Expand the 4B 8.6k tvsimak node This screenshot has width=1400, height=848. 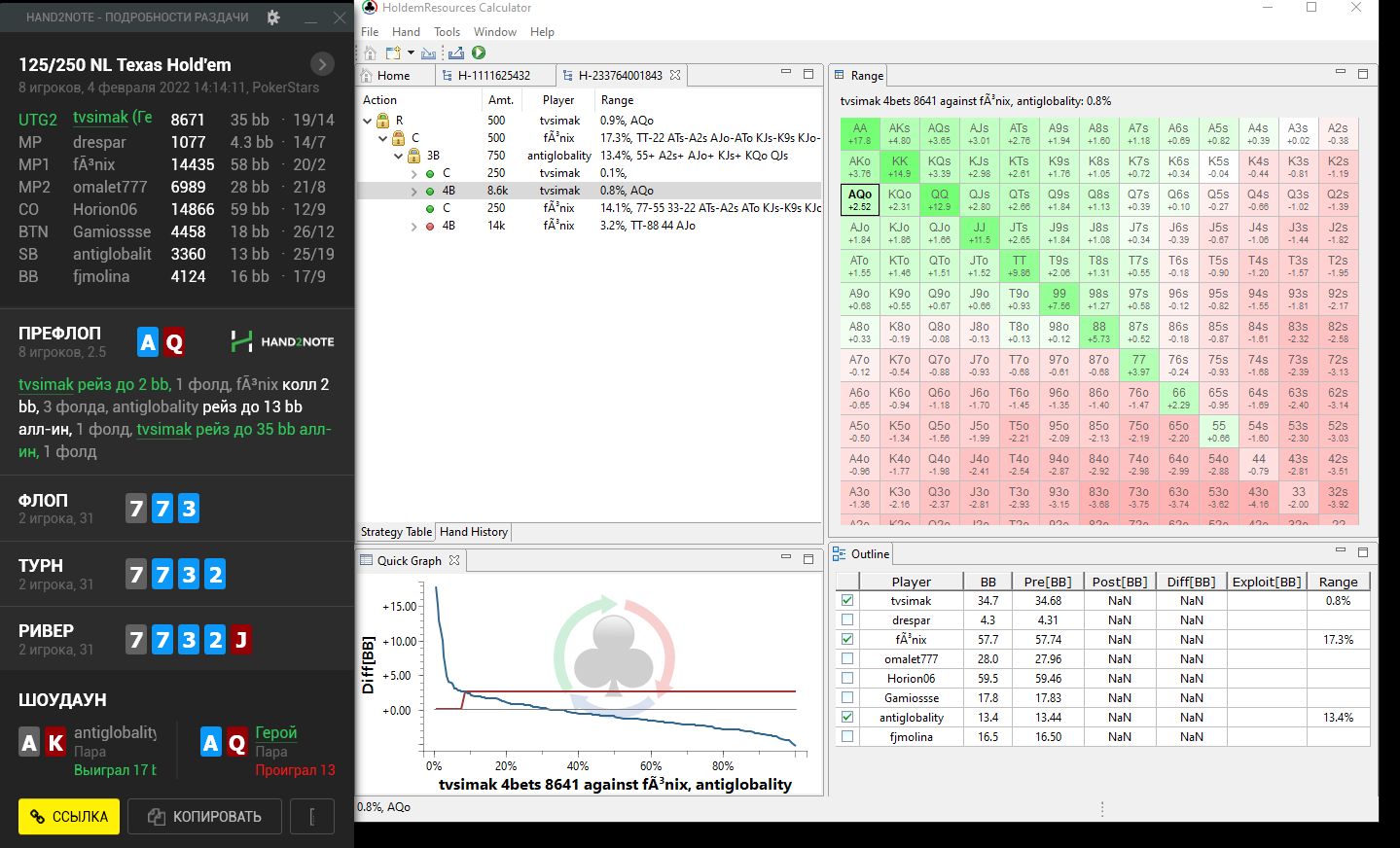[x=414, y=191]
